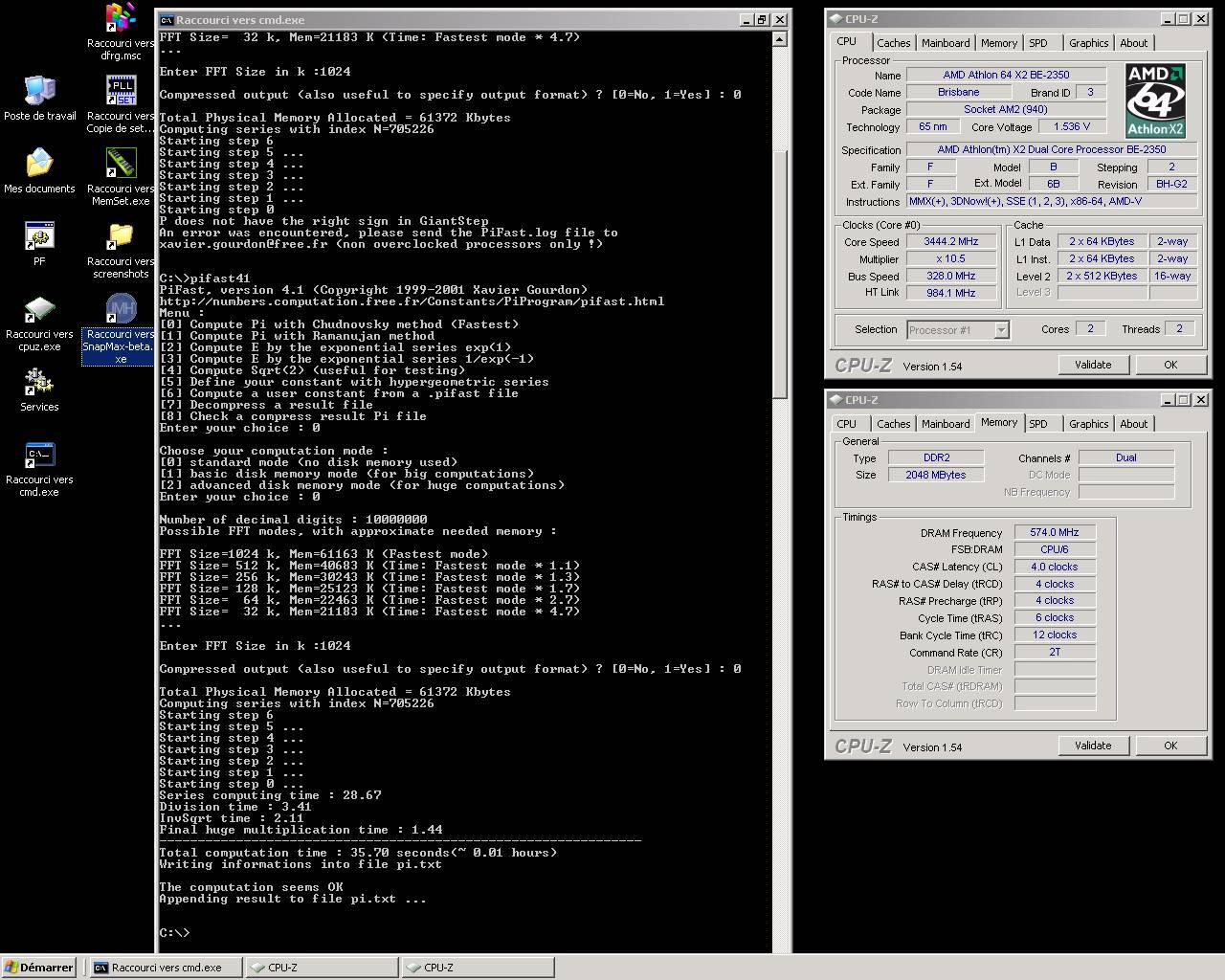Select the SnapMax-beta.exe shortcut
This screenshot has height=980, width=1225.
pos(121,330)
